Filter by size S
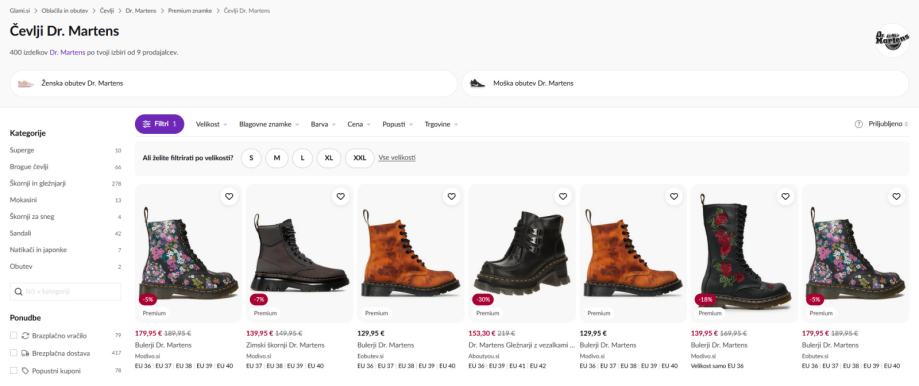 251,158
